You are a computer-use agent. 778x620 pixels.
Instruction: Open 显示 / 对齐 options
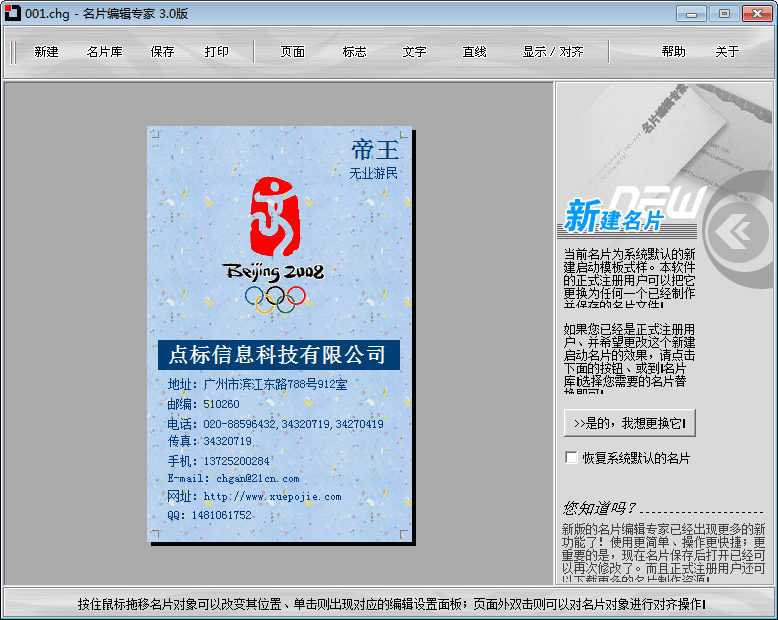click(x=552, y=52)
